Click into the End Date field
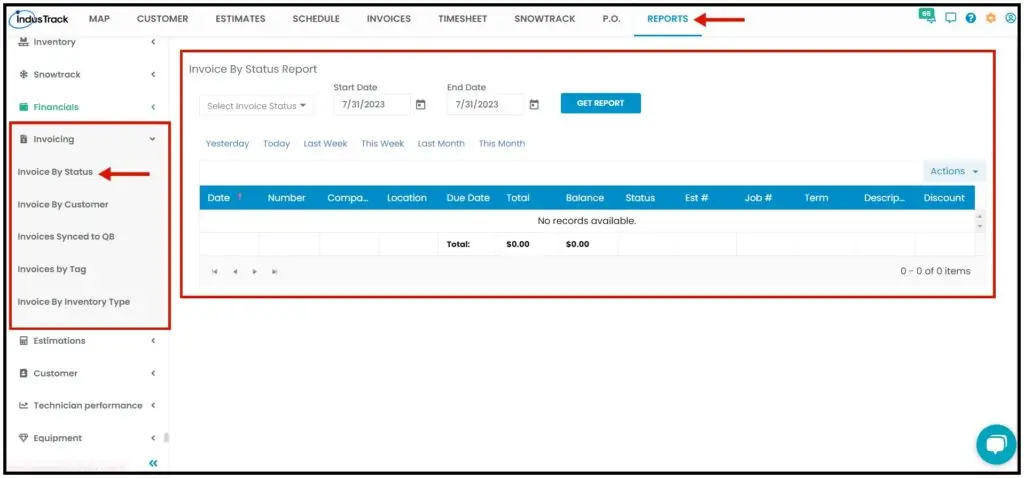The image size is (1024, 478). coord(485,104)
